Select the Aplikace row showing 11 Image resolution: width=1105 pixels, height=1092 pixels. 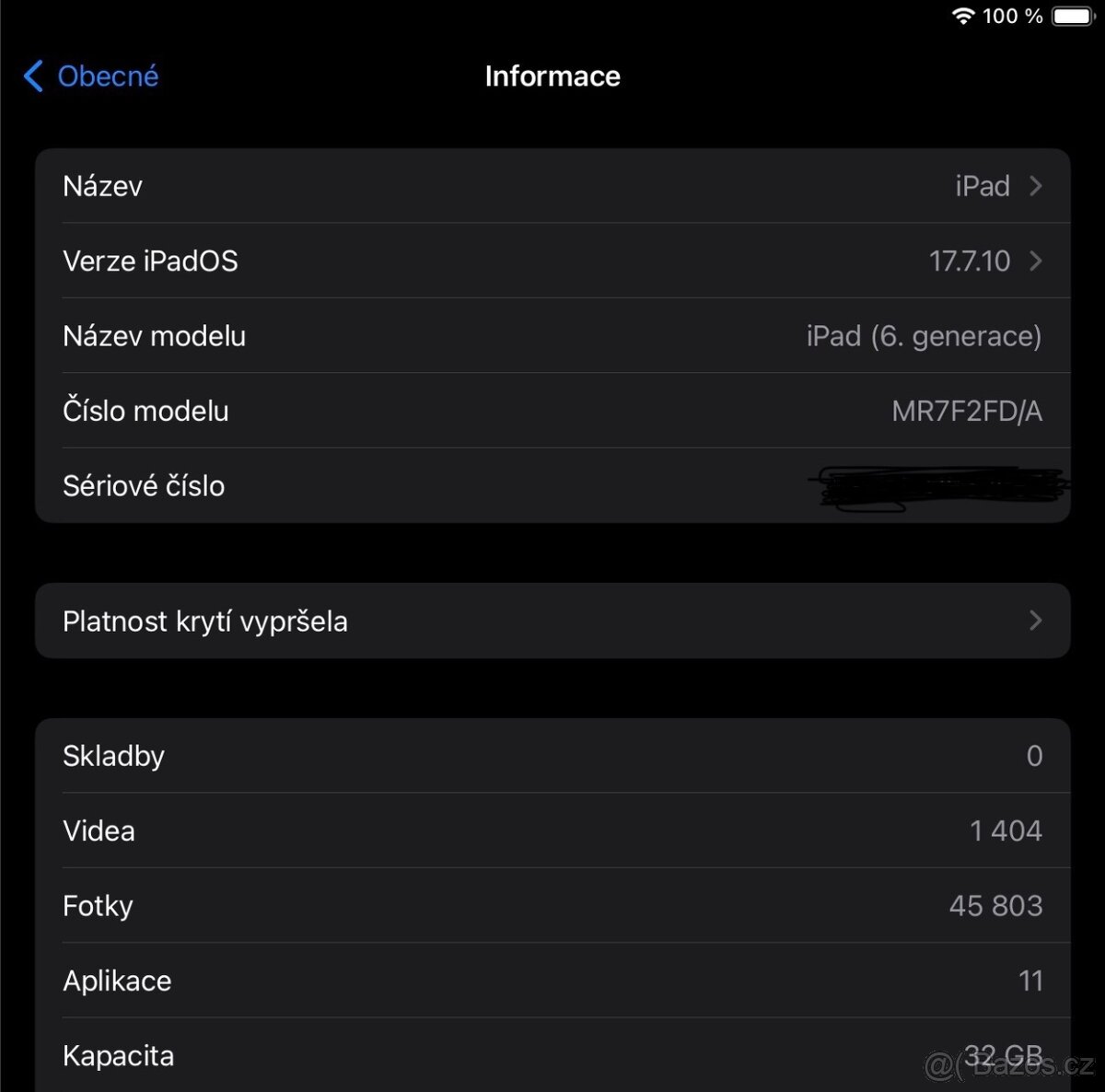552,981
